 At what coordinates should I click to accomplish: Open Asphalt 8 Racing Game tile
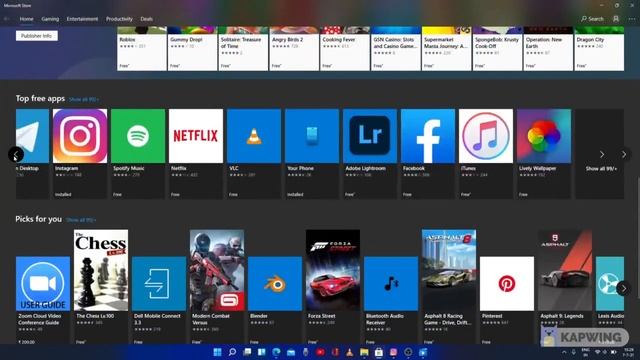click(449, 287)
